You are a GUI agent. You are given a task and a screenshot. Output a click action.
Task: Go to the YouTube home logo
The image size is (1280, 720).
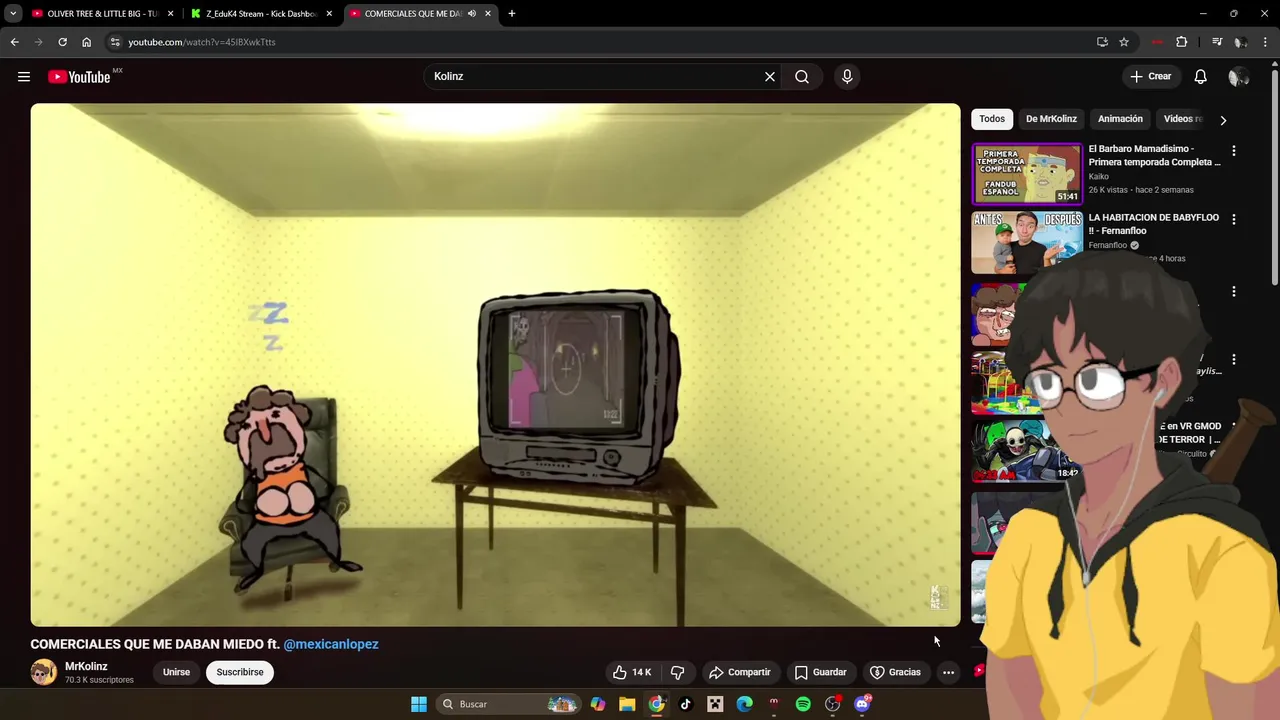[79, 77]
